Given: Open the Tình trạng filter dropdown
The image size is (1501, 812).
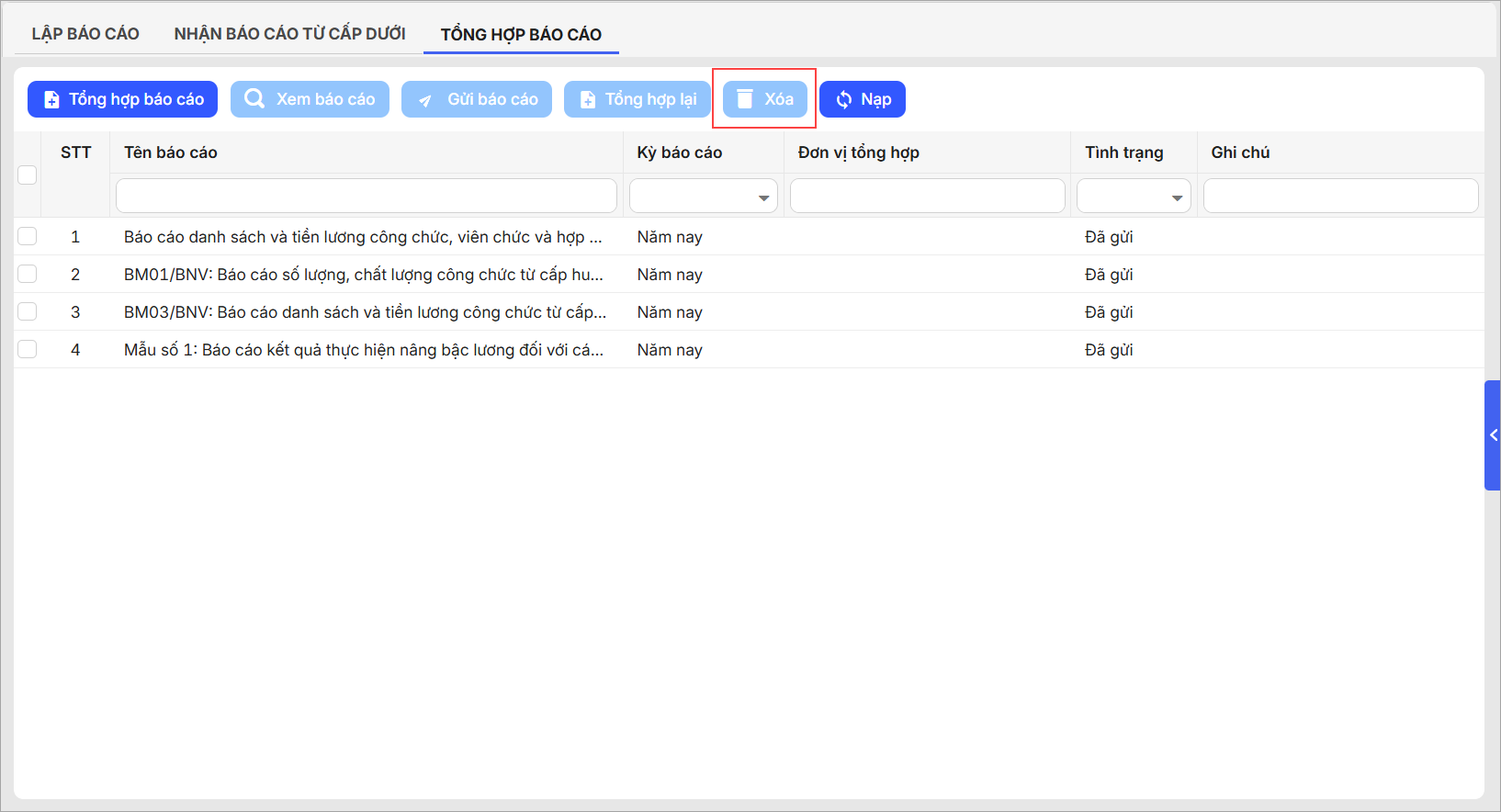Looking at the screenshot, I should [x=1134, y=197].
